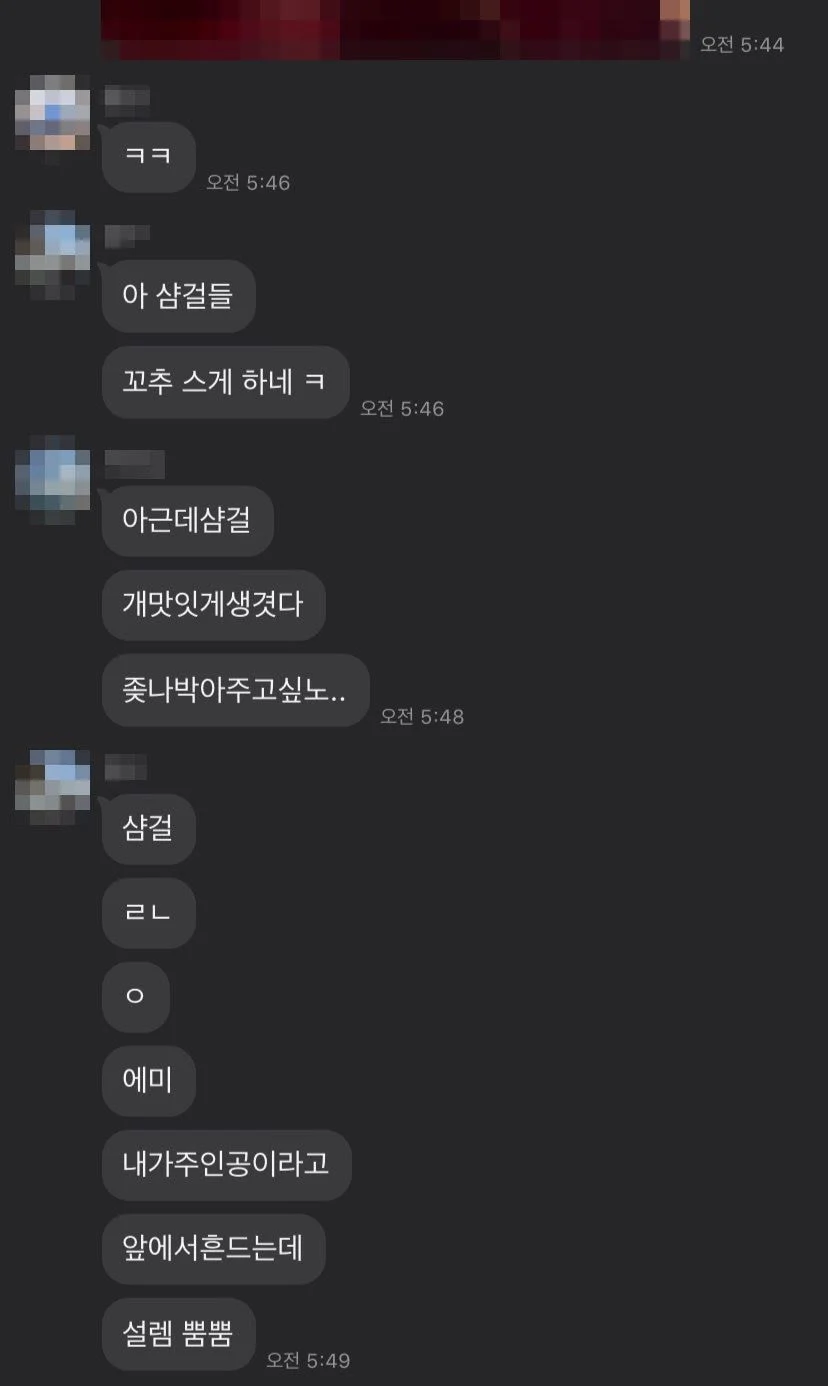The height and width of the screenshot is (1386, 828).
Task: Select the single ㅇ message bubble
Action: coord(135,997)
